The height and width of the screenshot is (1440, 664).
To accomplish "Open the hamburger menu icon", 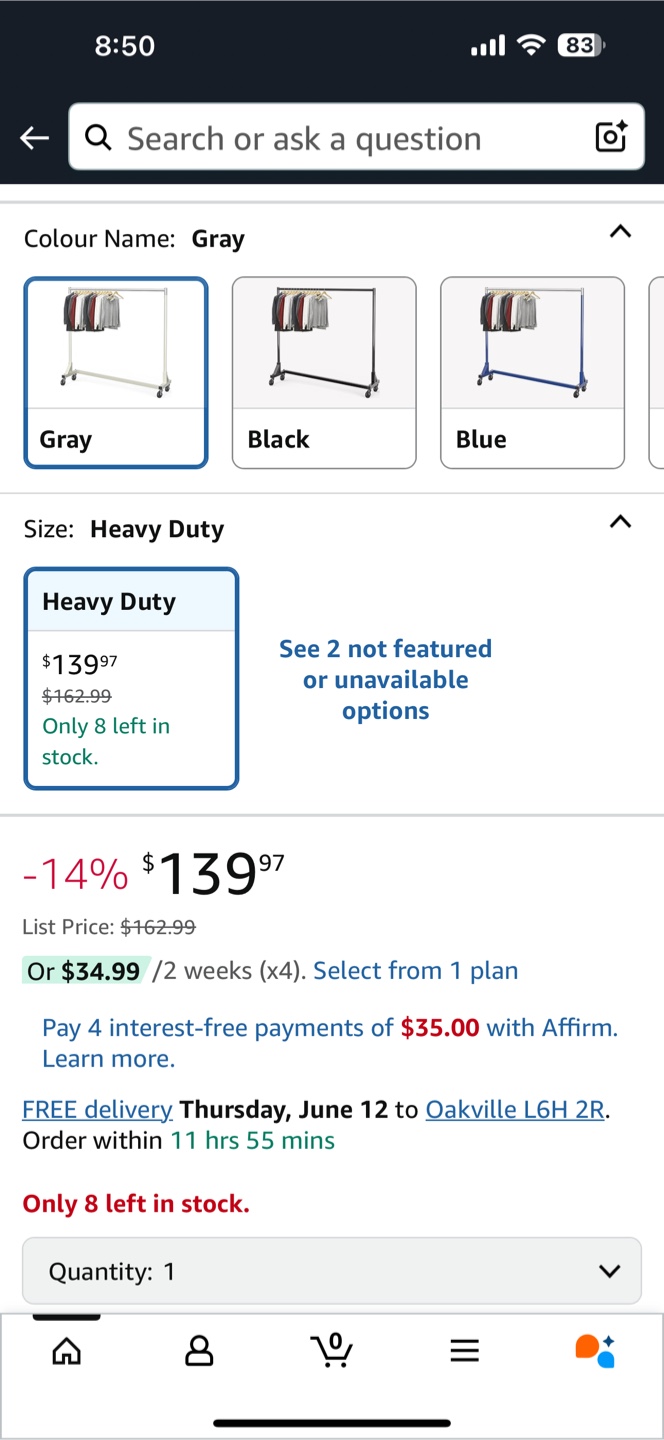I will (x=464, y=1352).
